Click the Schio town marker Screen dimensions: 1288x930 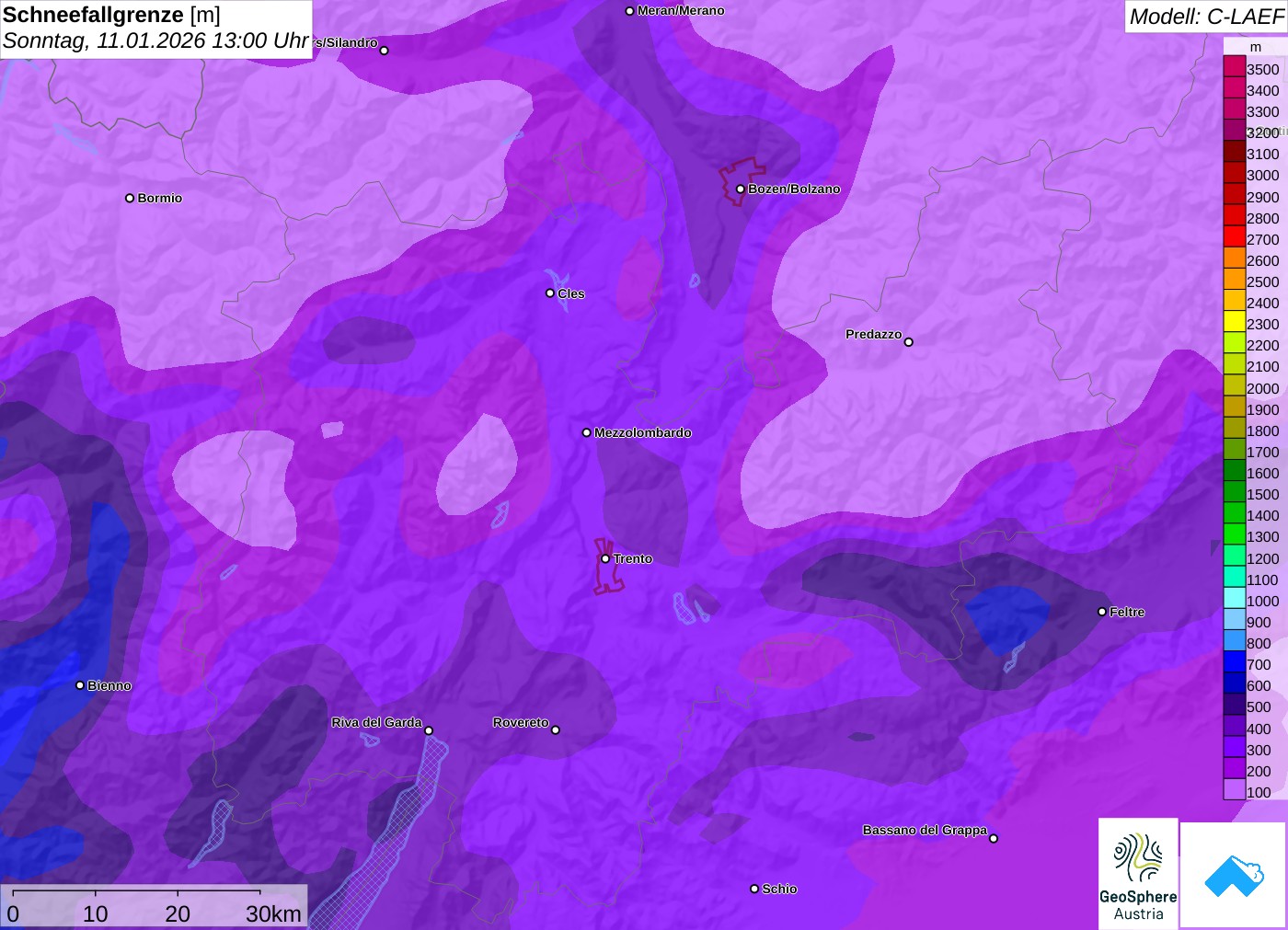tap(754, 889)
